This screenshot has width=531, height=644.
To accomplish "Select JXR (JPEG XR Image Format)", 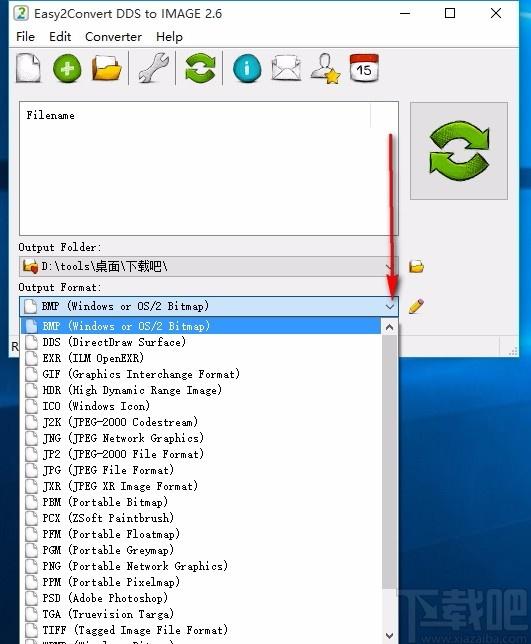I will pos(201,486).
